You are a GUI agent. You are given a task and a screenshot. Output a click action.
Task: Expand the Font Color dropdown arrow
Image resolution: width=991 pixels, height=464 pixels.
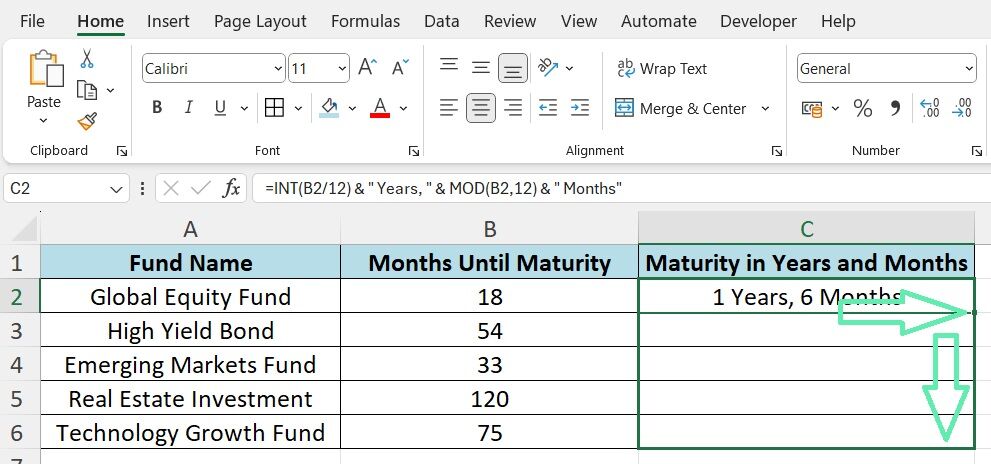[x=403, y=109]
